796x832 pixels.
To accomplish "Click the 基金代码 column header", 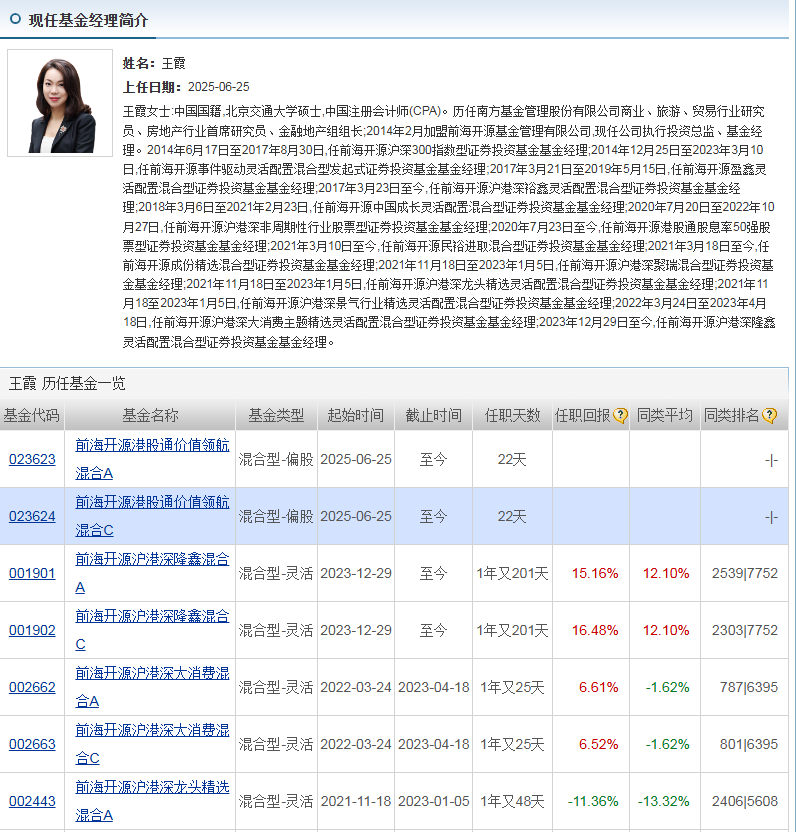I will click(32, 415).
